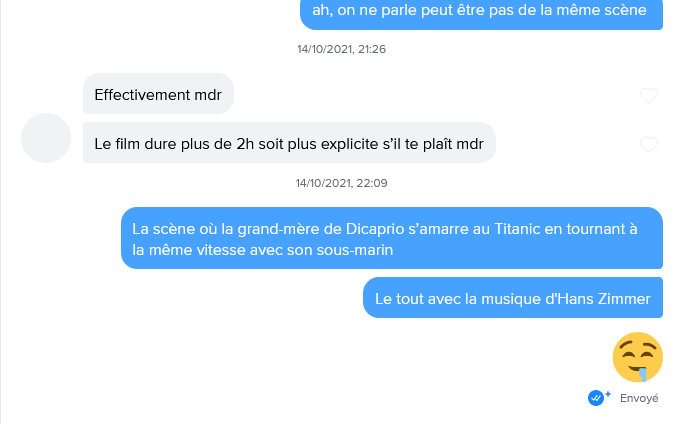Toggle heart on "Le film dure" message
The image size is (682, 424).
(649, 144)
